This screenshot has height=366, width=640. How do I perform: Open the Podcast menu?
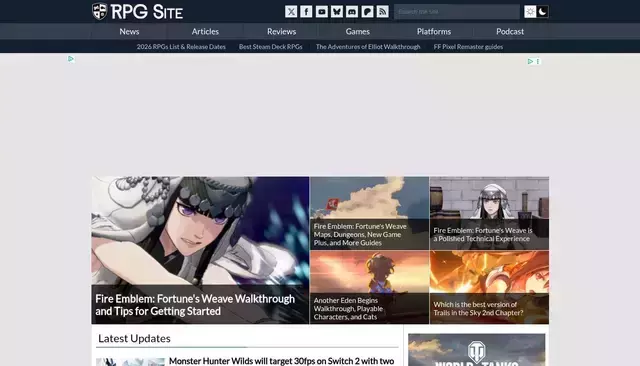[x=510, y=31]
